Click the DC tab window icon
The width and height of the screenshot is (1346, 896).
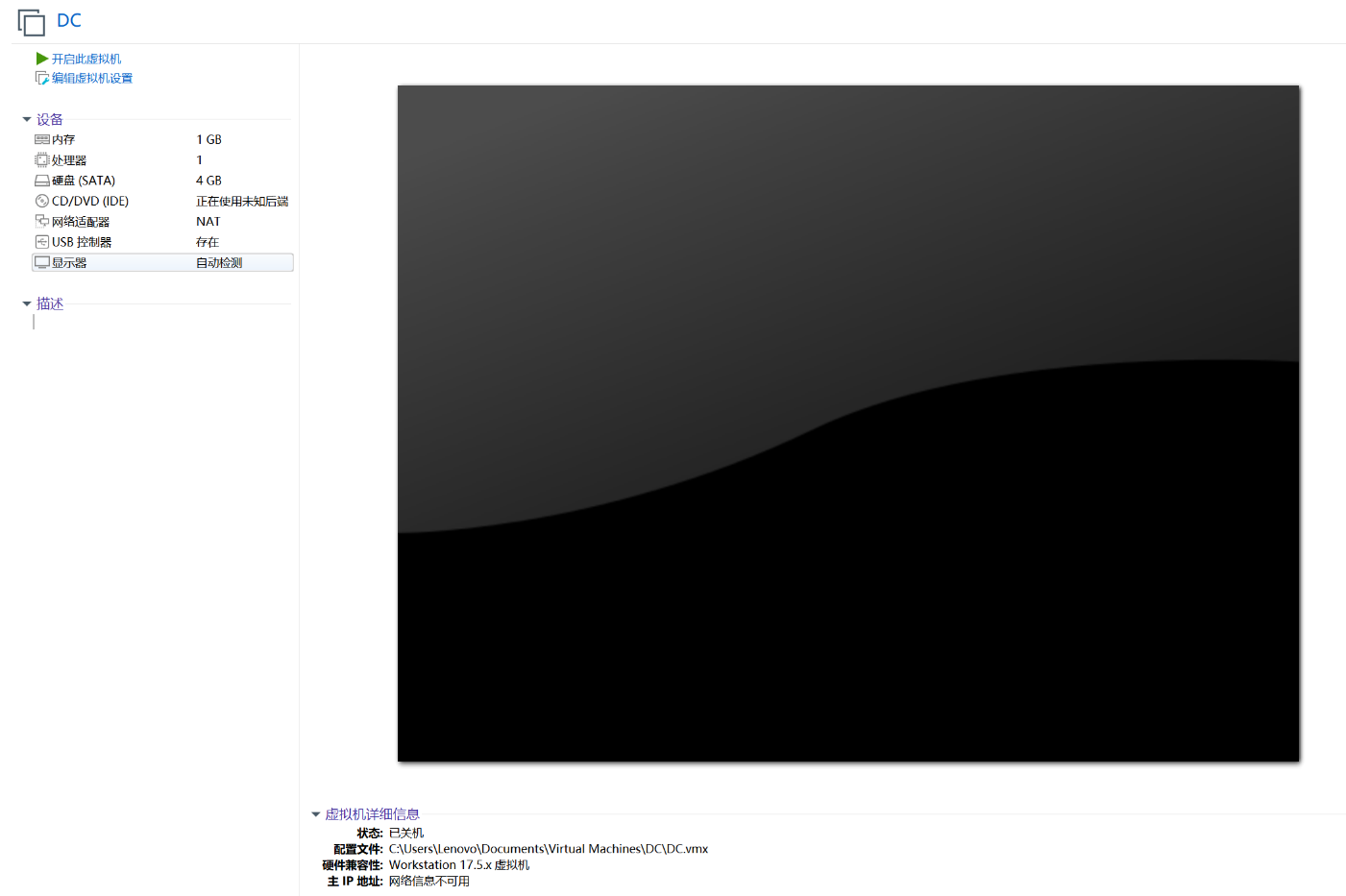pyautogui.click(x=31, y=21)
